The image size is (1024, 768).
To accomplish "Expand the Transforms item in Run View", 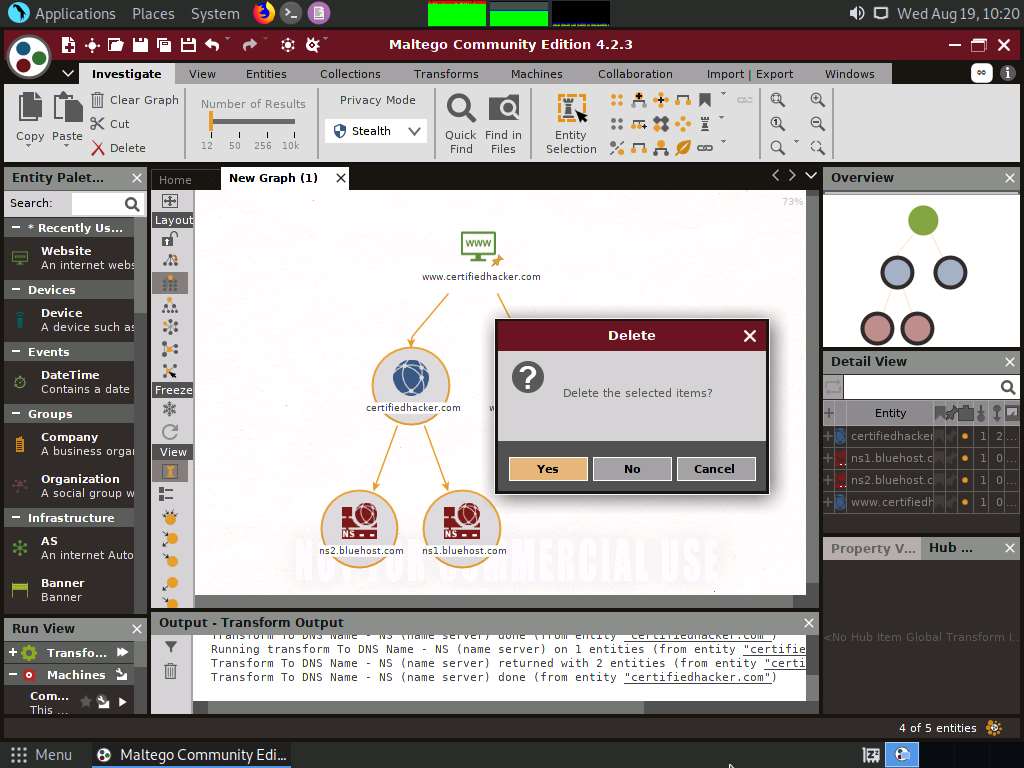I will pos(12,652).
